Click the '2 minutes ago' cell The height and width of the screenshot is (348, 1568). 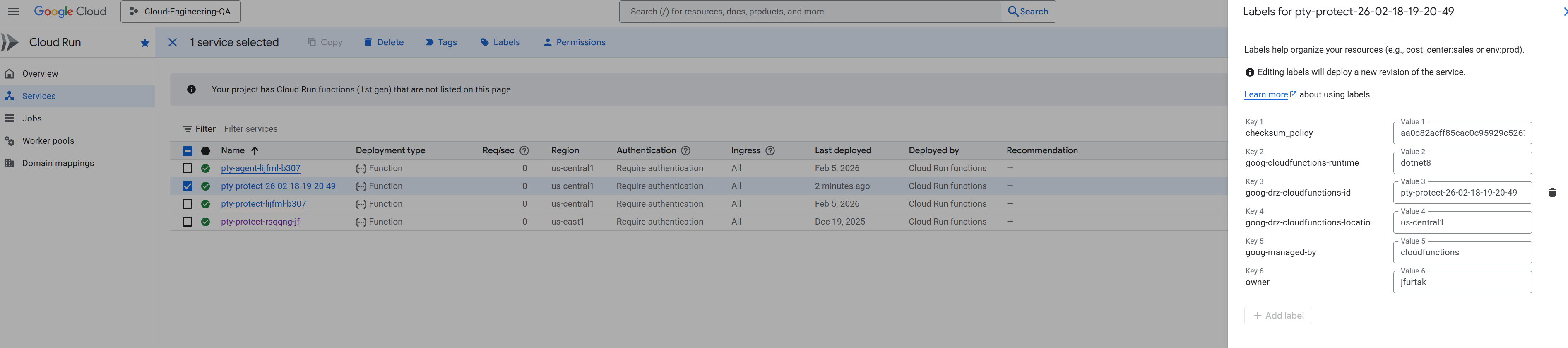point(842,186)
